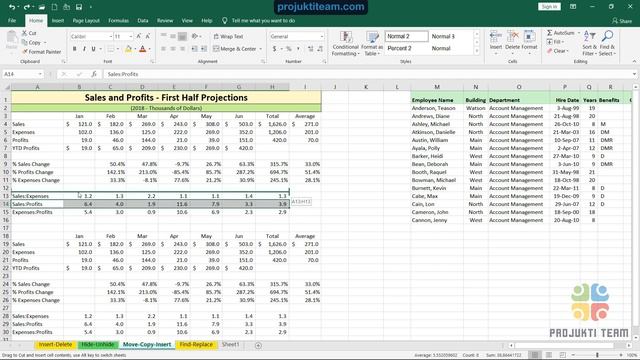Click the Redo icon in title bar

(x=27, y=7)
